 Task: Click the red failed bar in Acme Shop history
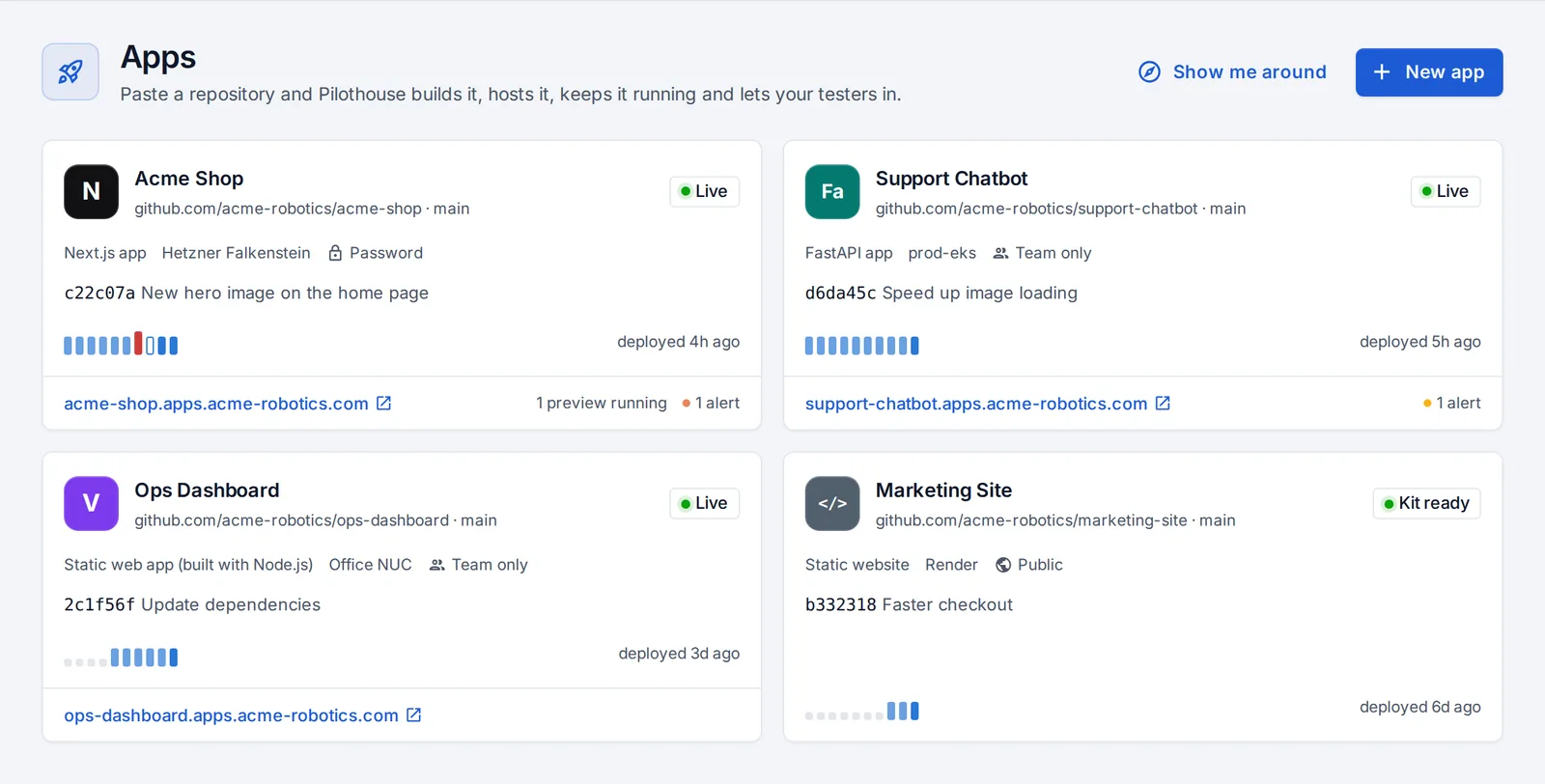tap(138, 343)
